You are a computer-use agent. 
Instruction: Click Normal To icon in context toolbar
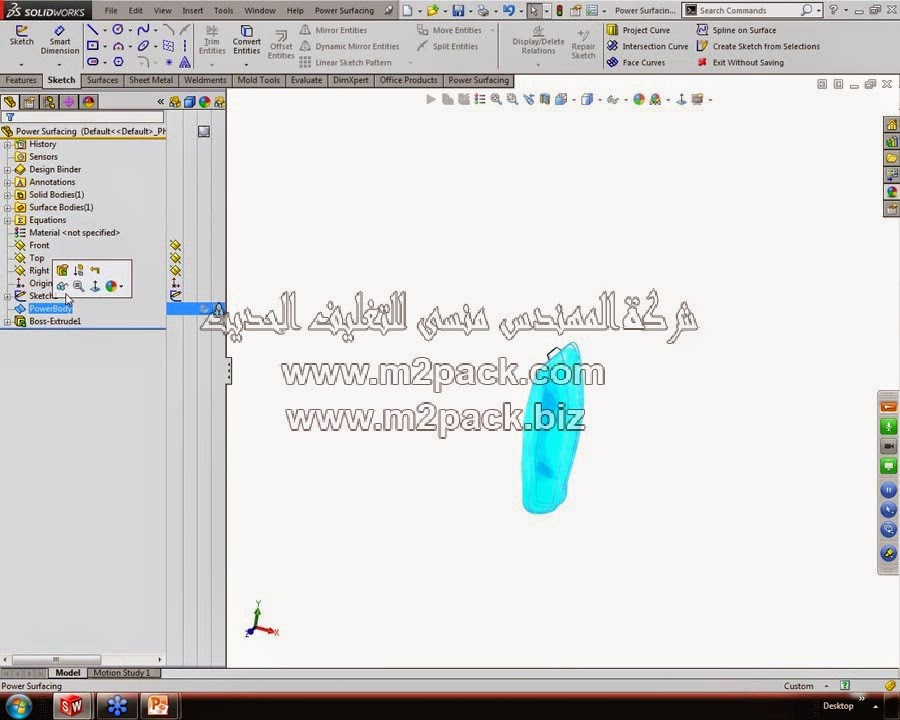coord(95,286)
